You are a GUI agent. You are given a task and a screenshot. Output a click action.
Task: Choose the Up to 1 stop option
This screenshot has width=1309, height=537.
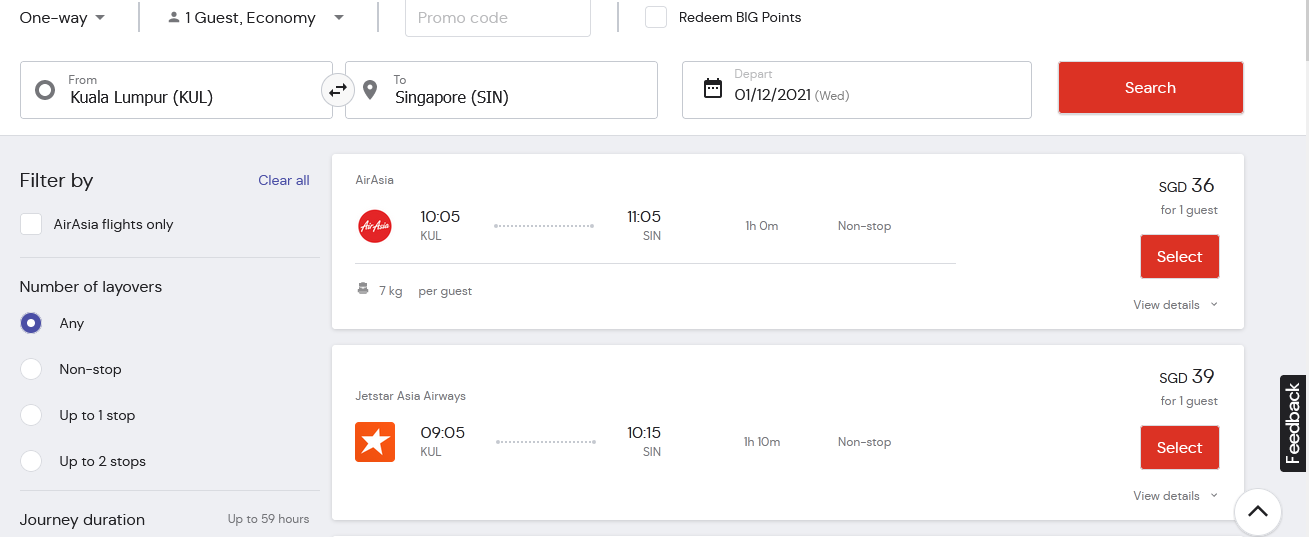31,415
